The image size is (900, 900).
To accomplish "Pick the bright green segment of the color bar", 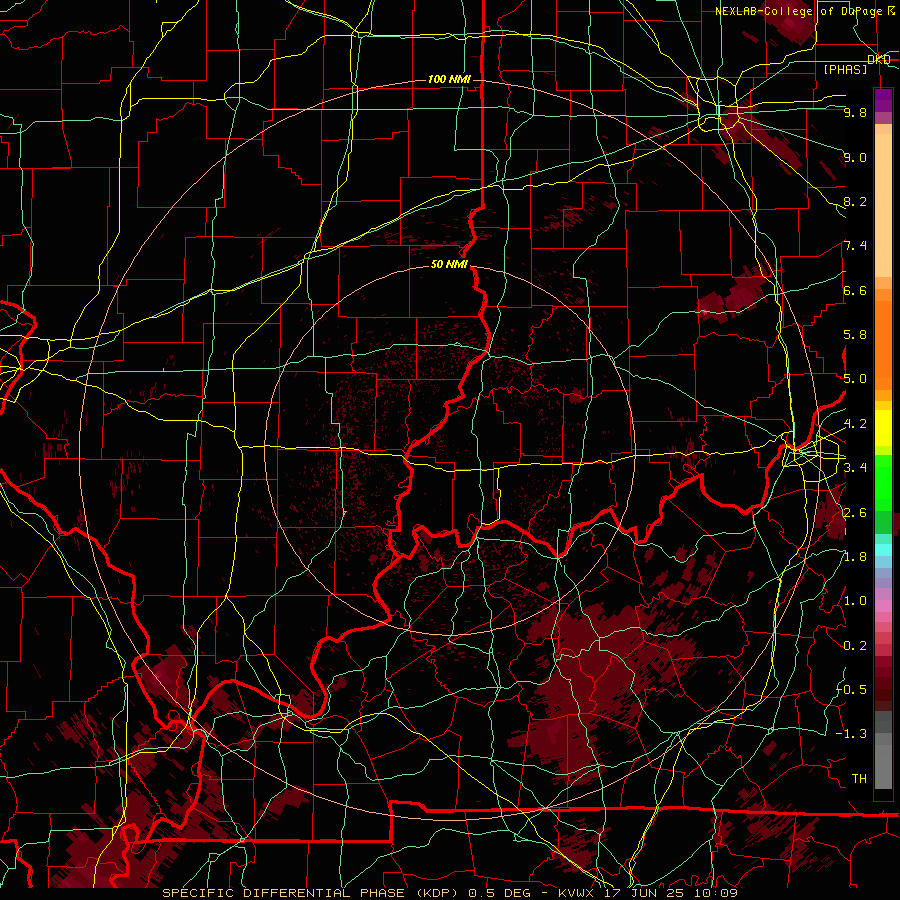I will point(883,483).
